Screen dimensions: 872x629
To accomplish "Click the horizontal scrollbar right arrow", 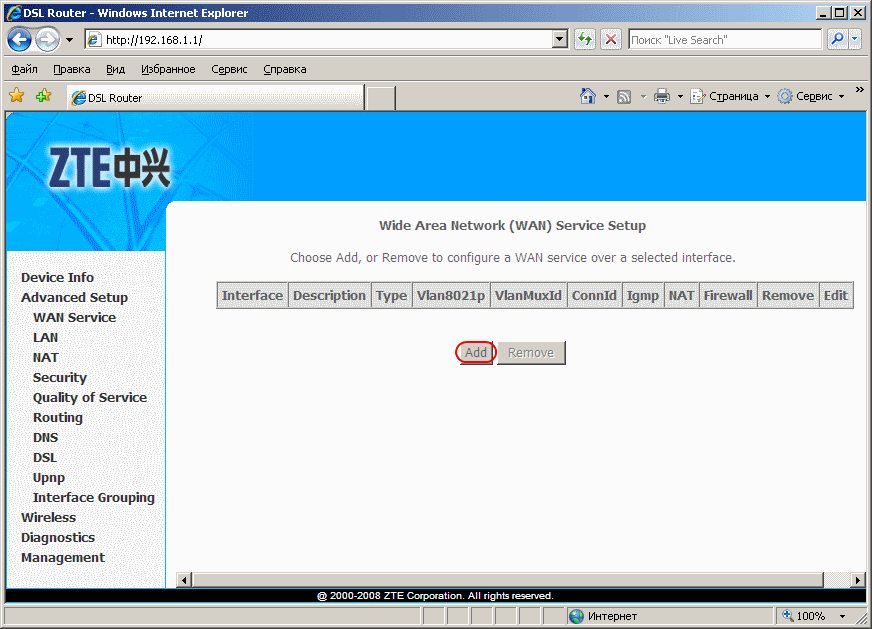I will click(x=858, y=580).
